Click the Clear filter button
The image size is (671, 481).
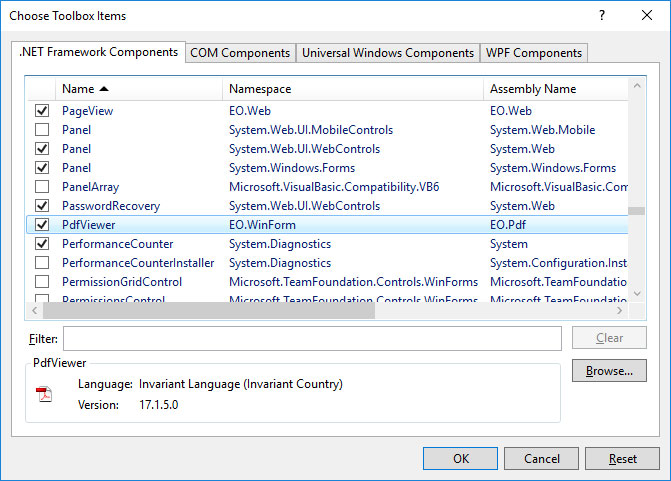tap(609, 338)
